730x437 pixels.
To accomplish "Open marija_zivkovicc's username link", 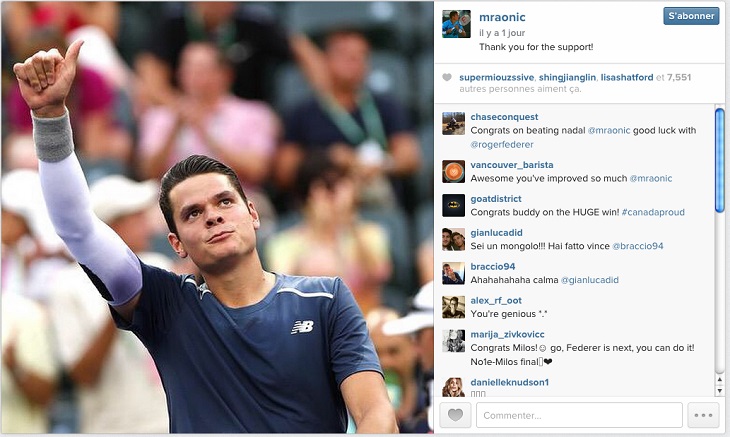I will (x=507, y=334).
